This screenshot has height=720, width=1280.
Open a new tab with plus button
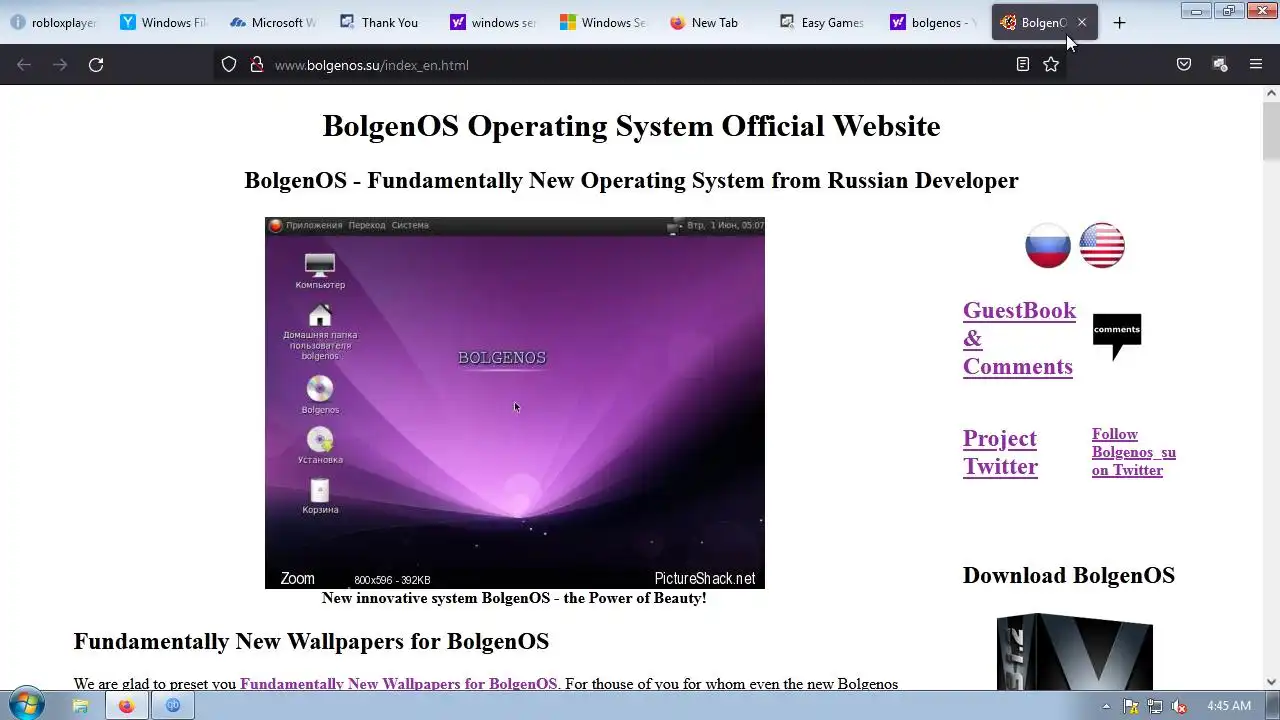pos(1119,22)
